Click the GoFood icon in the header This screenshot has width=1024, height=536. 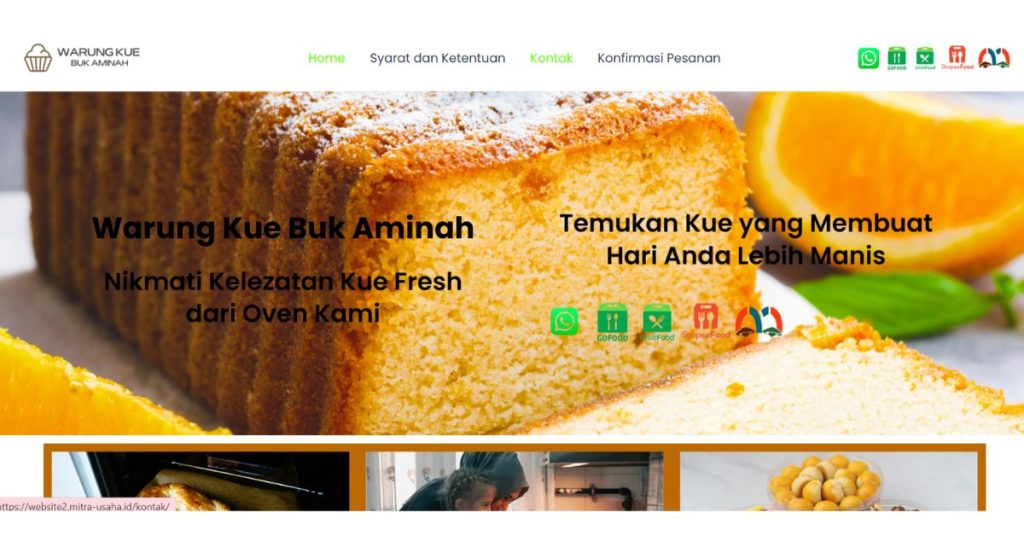897,58
